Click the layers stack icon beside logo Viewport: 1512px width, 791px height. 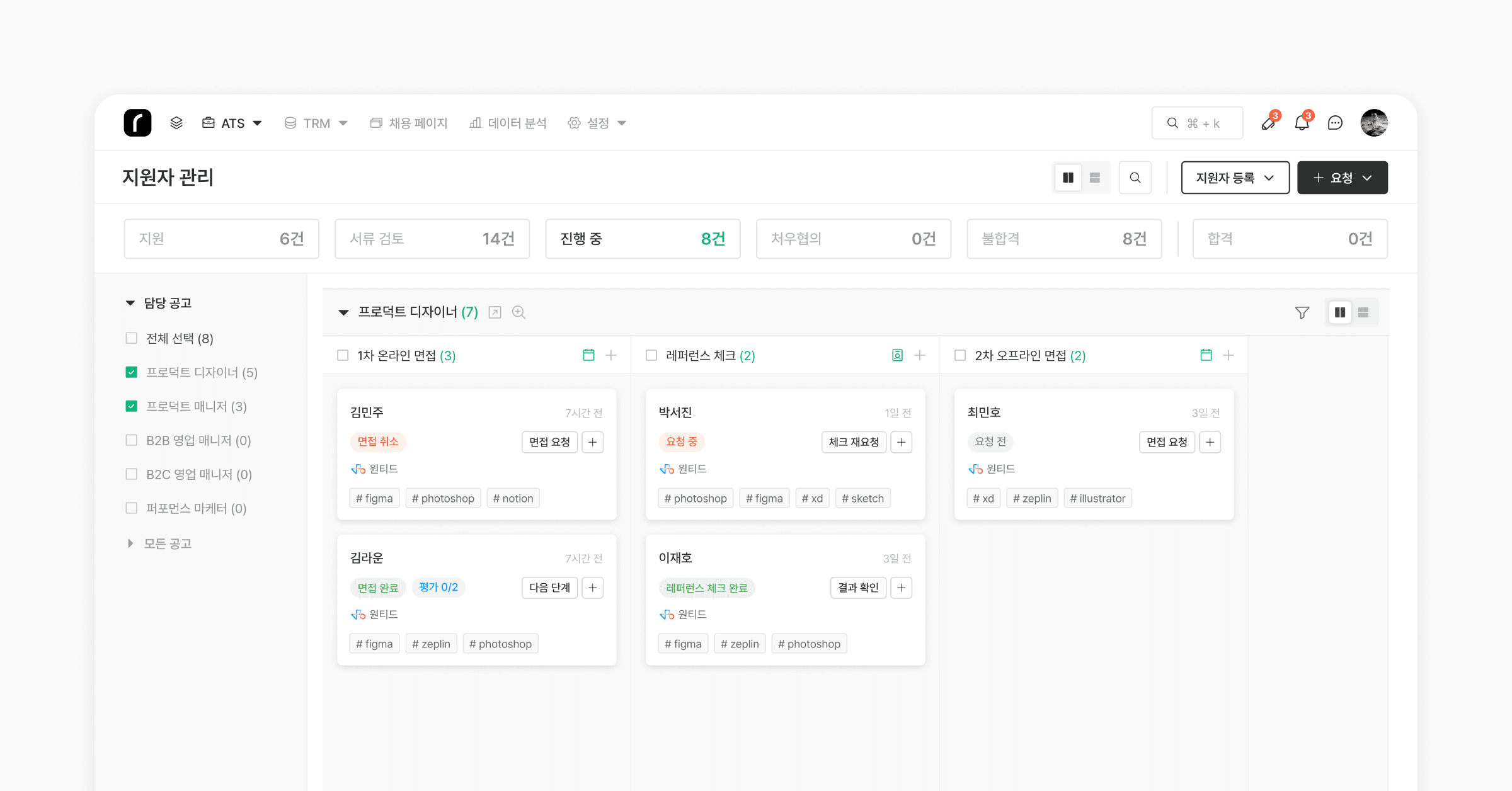tap(176, 123)
